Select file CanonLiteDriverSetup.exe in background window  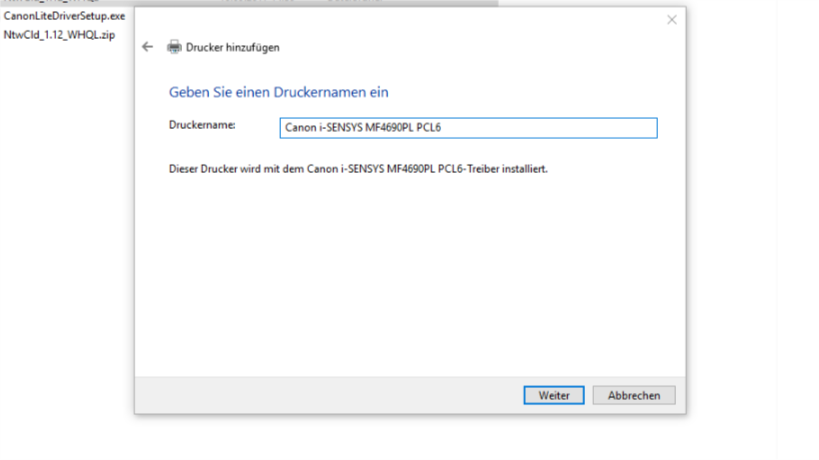coord(64,16)
